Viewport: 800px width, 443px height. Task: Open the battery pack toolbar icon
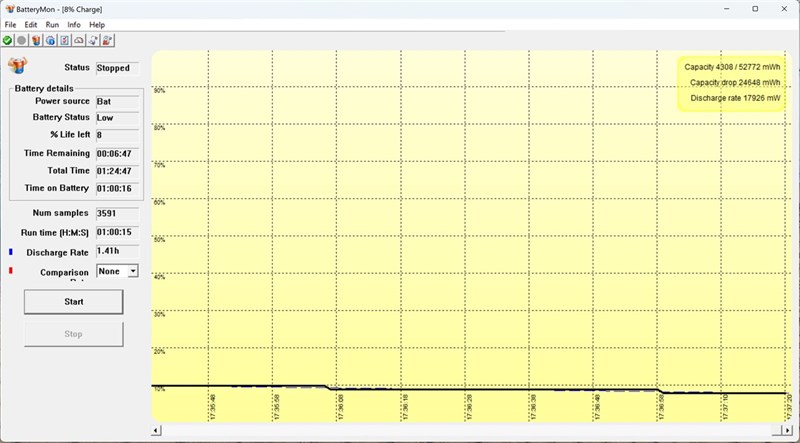36,40
